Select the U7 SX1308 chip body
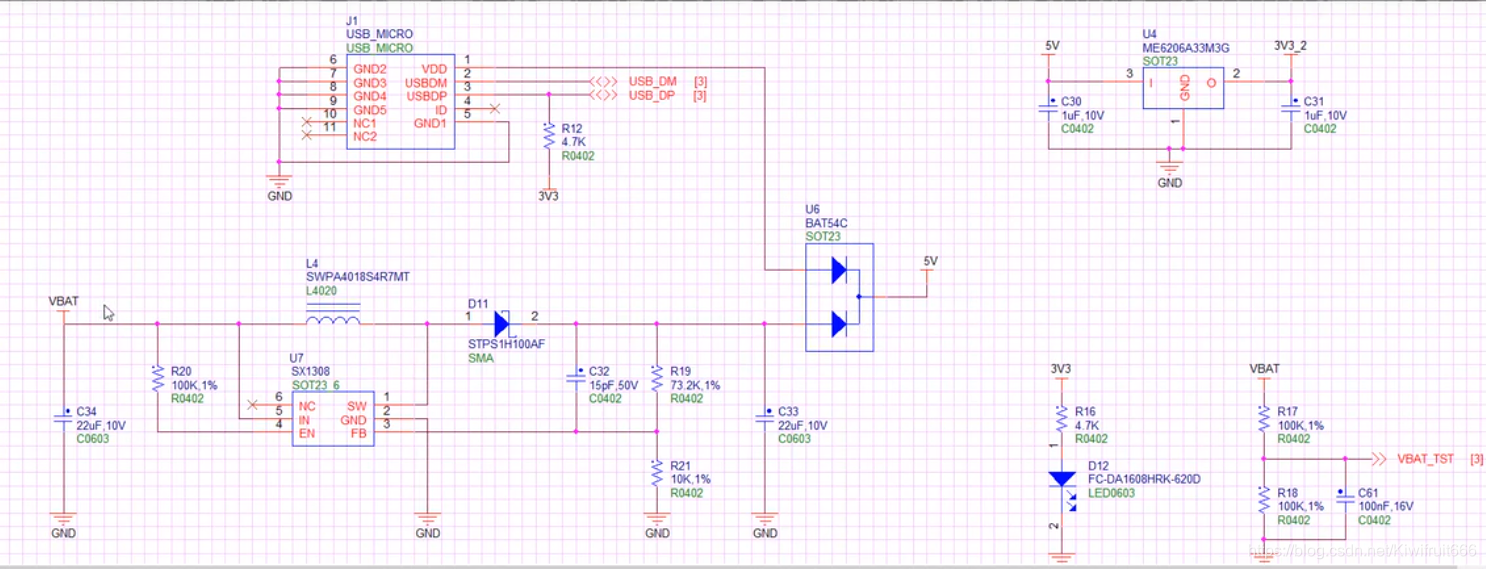The width and height of the screenshot is (1486, 569). pyautogui.click(x=333, y=419)
